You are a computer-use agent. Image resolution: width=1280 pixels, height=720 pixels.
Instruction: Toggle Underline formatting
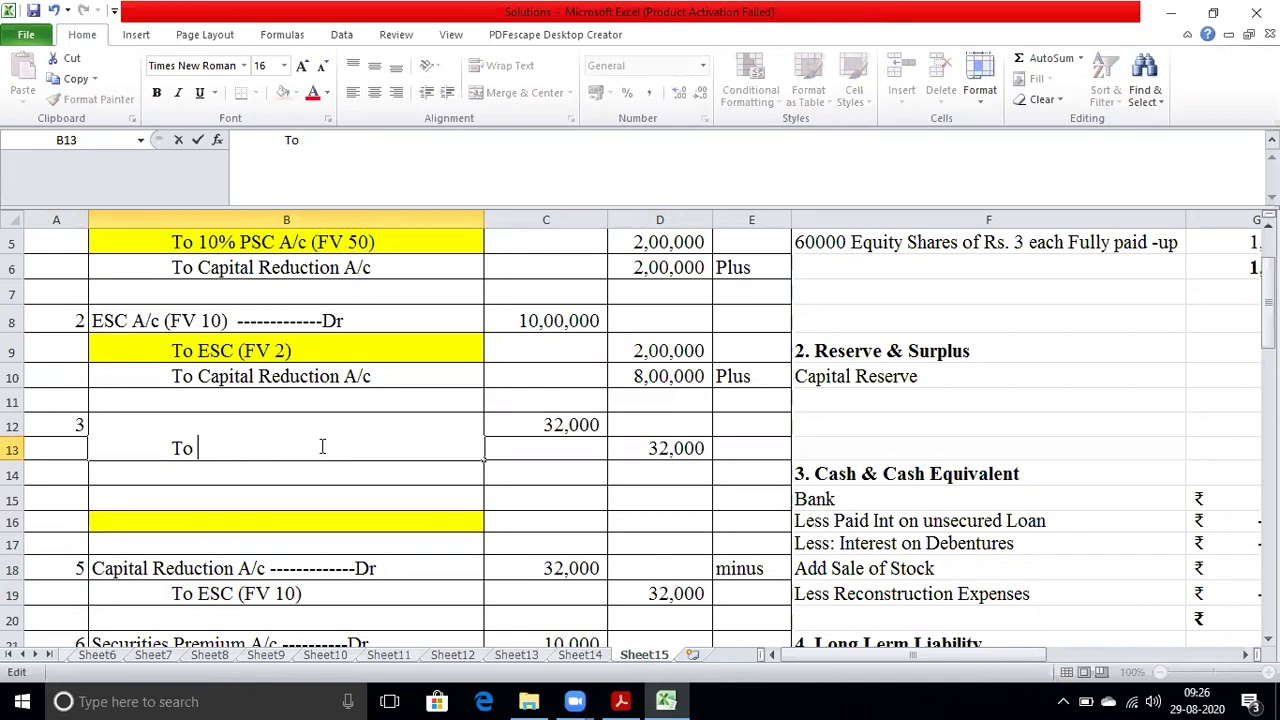(200, 93)
